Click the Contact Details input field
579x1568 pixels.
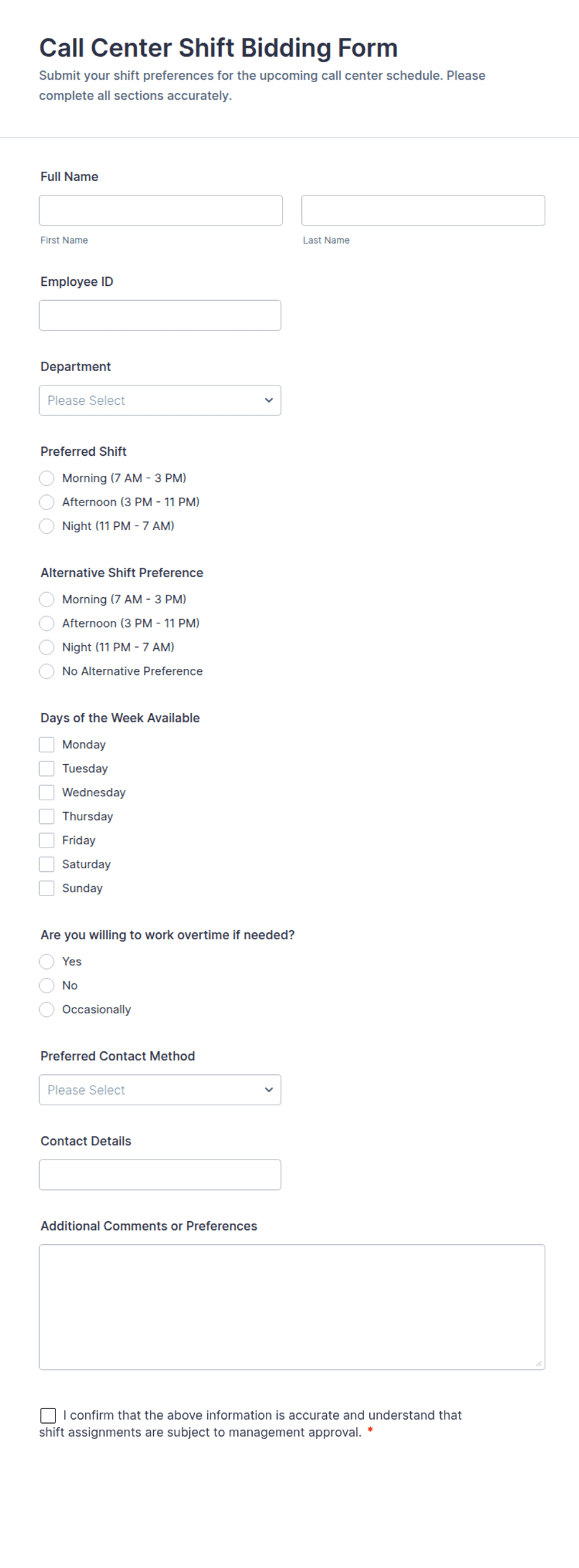tap(160, 1174)
